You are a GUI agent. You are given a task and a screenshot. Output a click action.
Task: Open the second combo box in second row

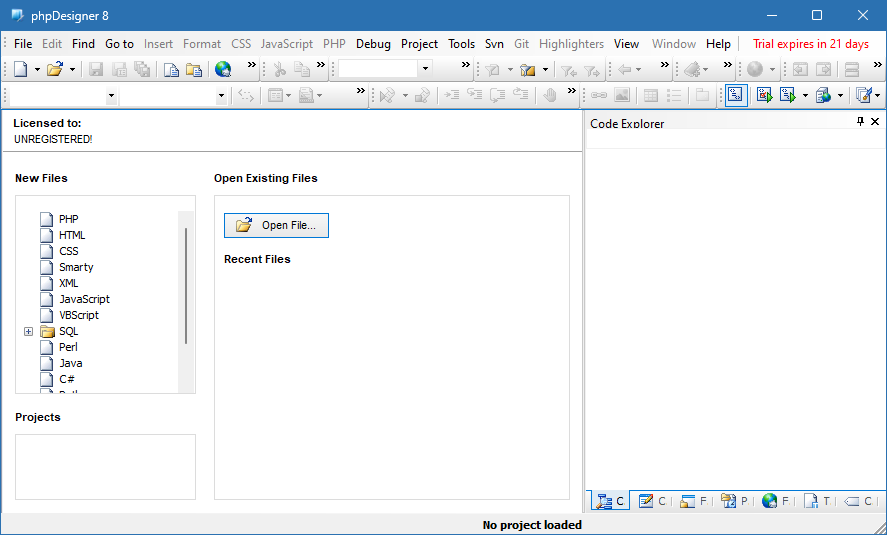221,96
